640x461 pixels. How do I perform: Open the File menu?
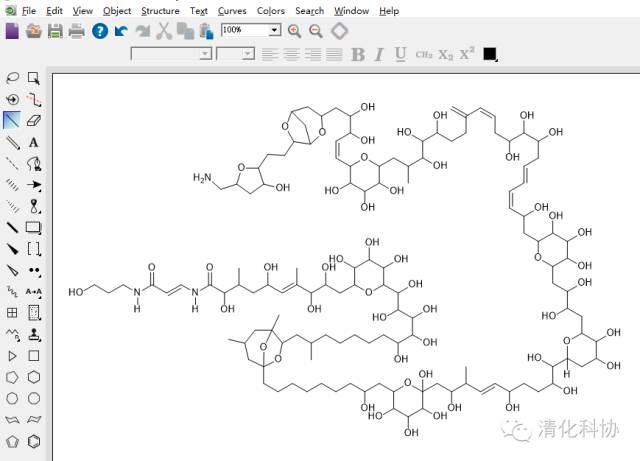click(29, 11)
